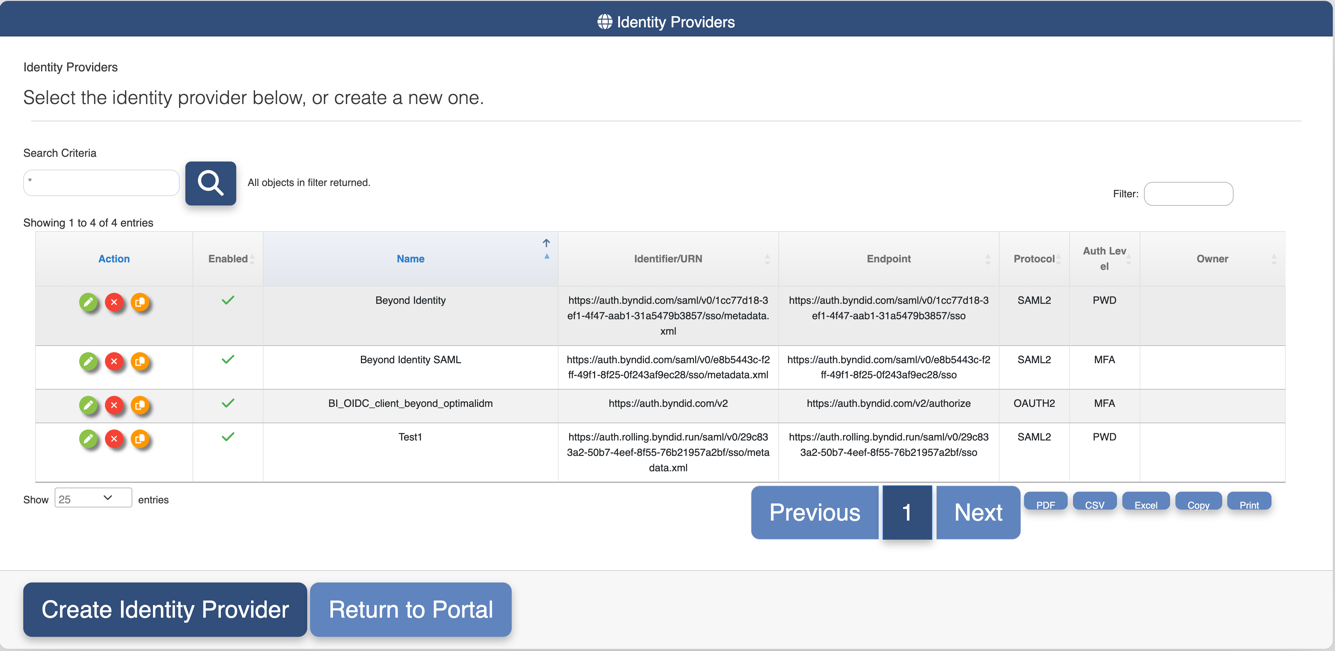Click enabled checkmark for Test1 row
The height and width of the screenshot is (651, 1335).
(228, 437)
